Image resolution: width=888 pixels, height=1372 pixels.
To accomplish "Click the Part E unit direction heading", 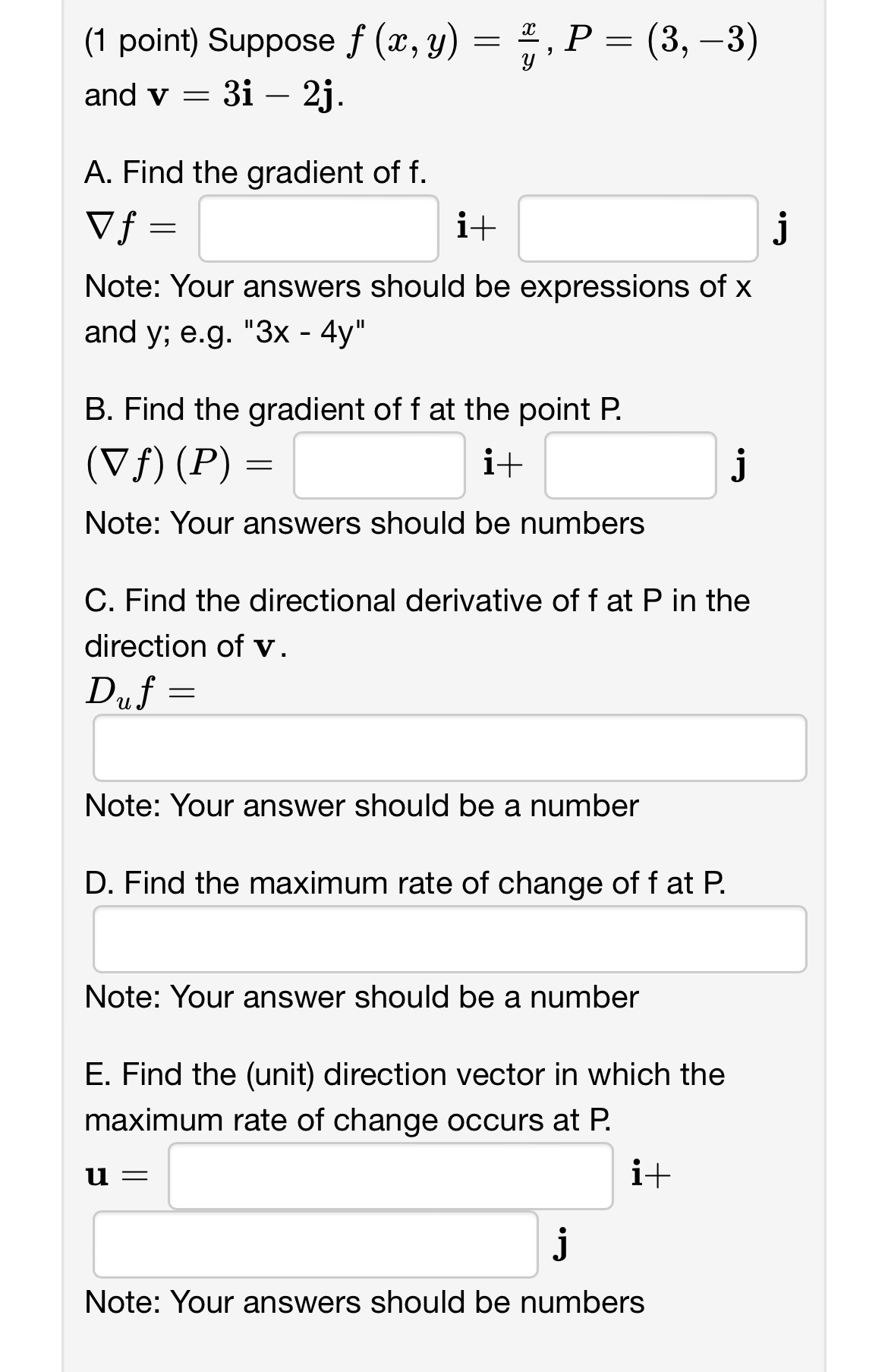I will click(x=403, y=1074).
